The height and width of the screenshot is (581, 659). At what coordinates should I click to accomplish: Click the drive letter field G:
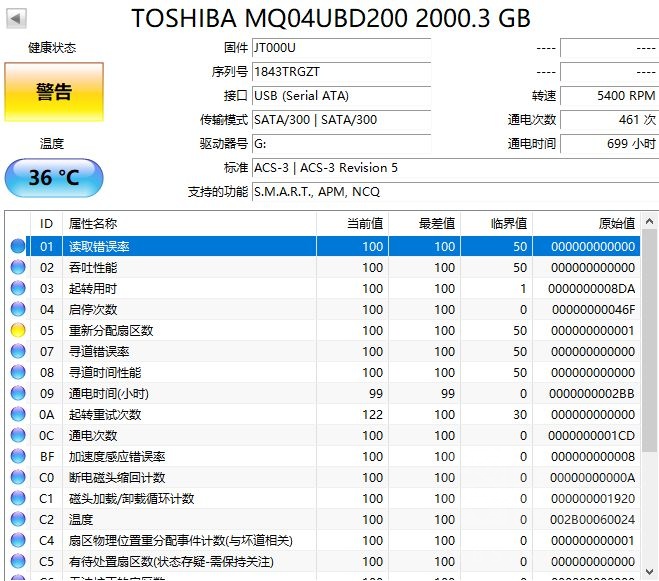(341, 144)
